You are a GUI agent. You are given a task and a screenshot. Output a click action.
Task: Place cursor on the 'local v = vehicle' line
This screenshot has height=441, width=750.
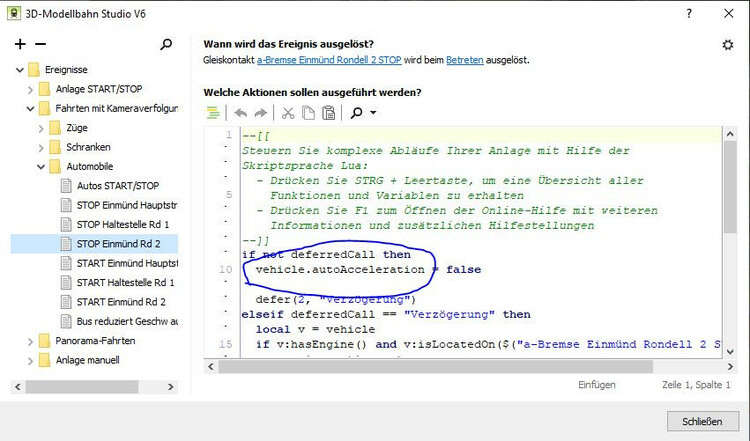pos(315,330)
